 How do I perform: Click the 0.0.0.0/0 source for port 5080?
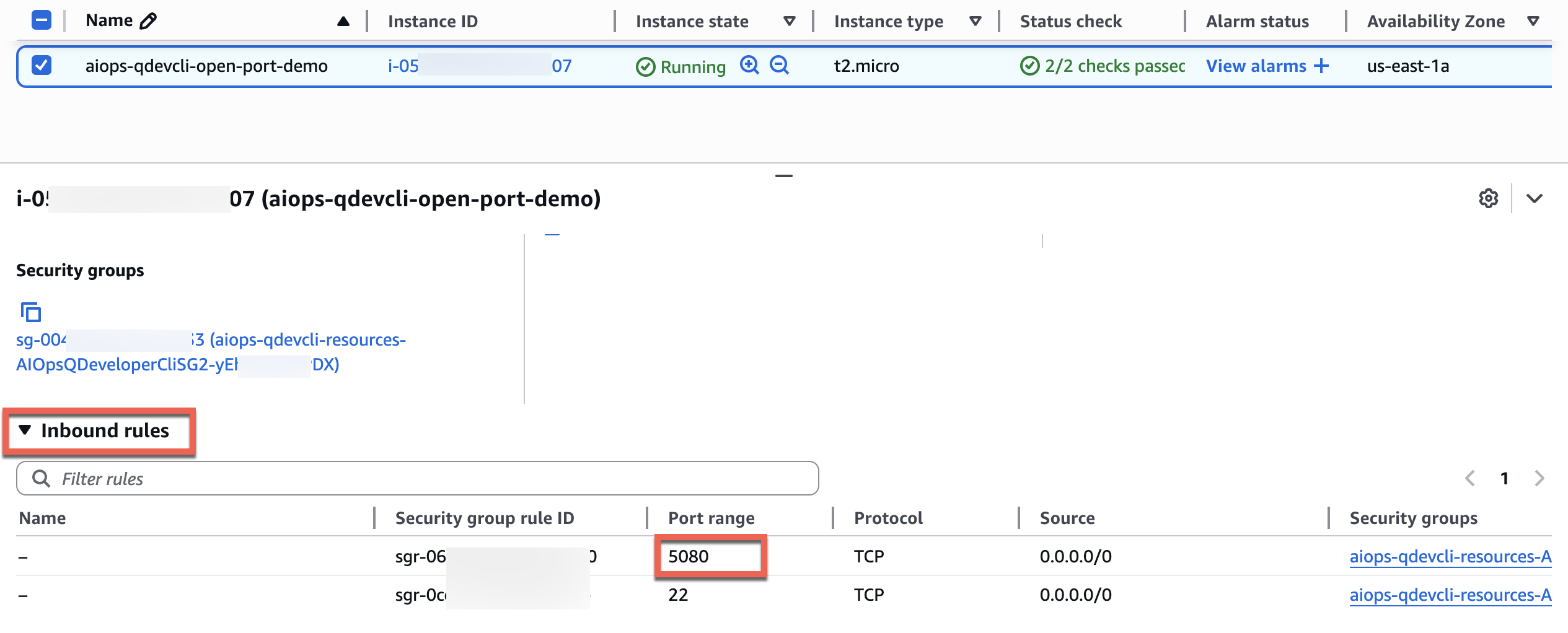pyautogui.click(x=1076, y=556)
